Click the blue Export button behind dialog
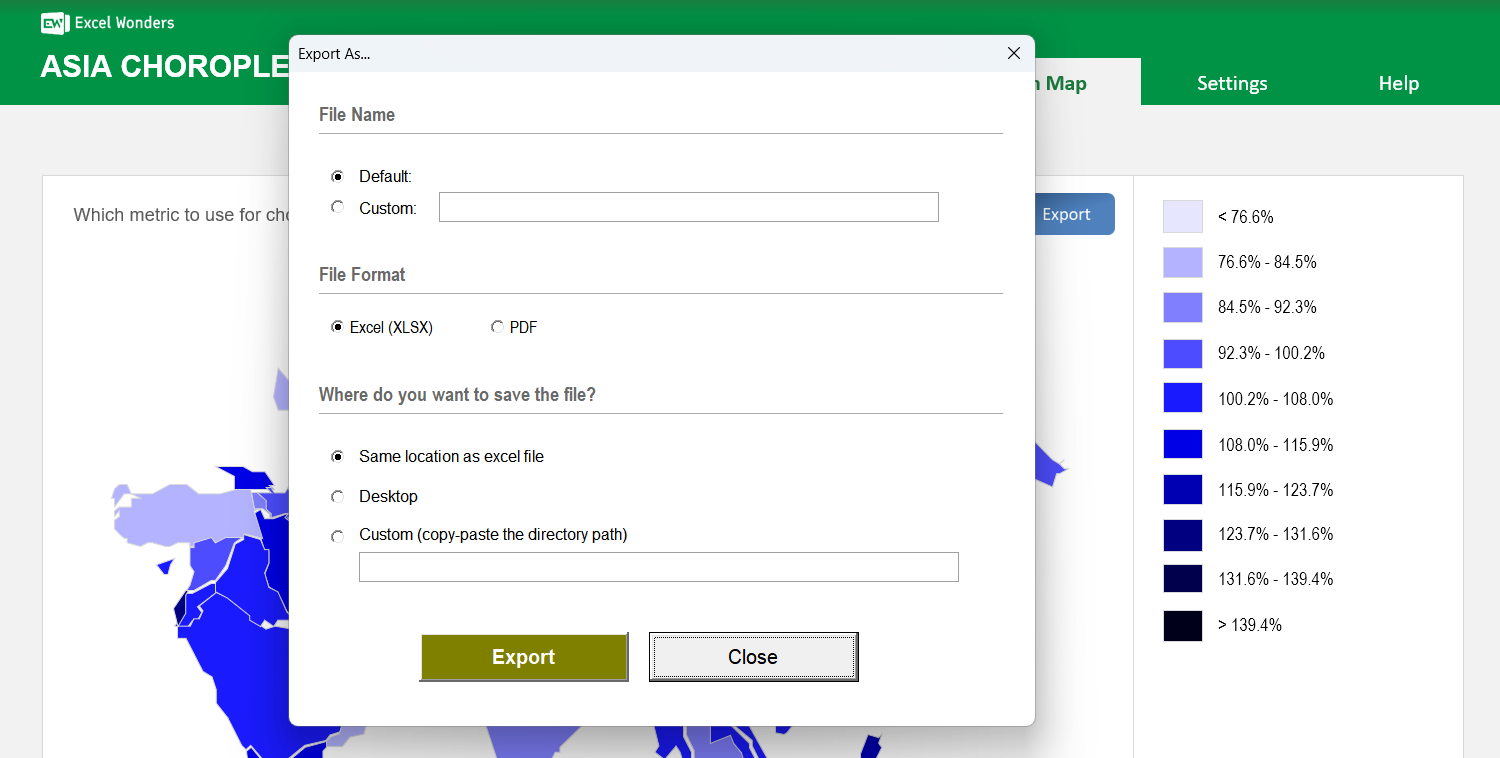 tap(1073, 214)
